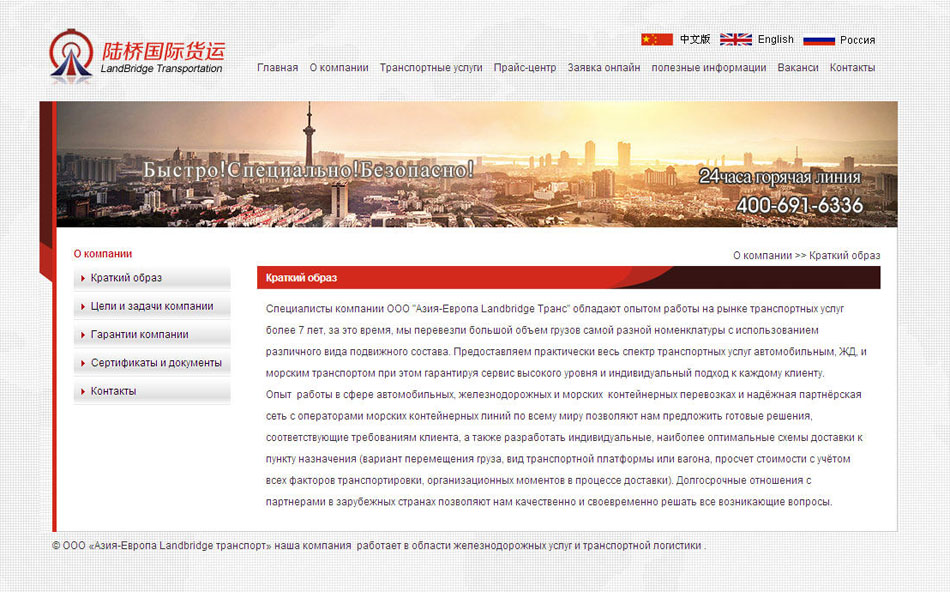Select Сертификаты и документы sidebar item
Image resolution: width=950 pixels, height=592 pixels.
coord(152,363)
